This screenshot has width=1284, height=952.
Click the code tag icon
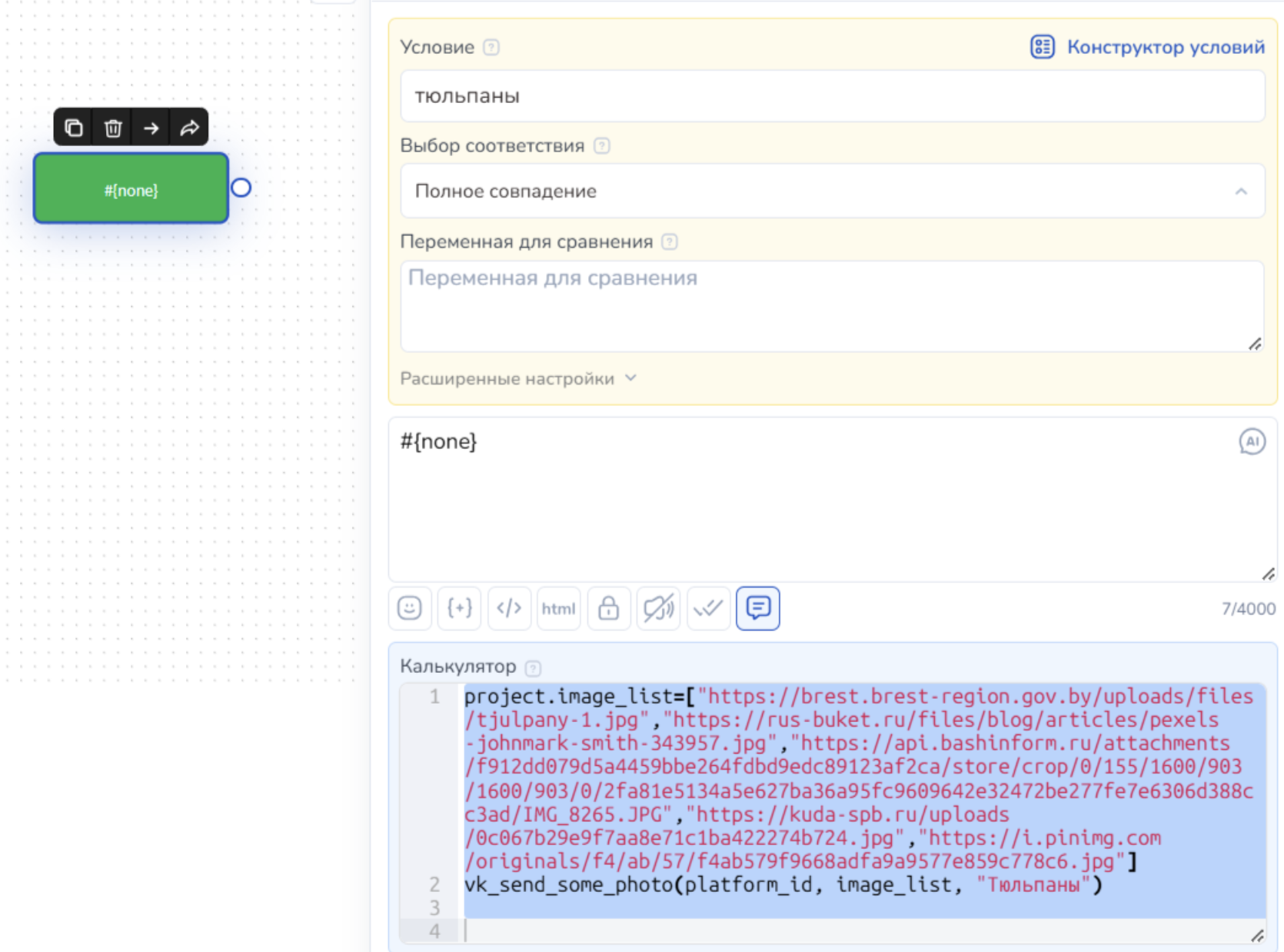(509, 608)
